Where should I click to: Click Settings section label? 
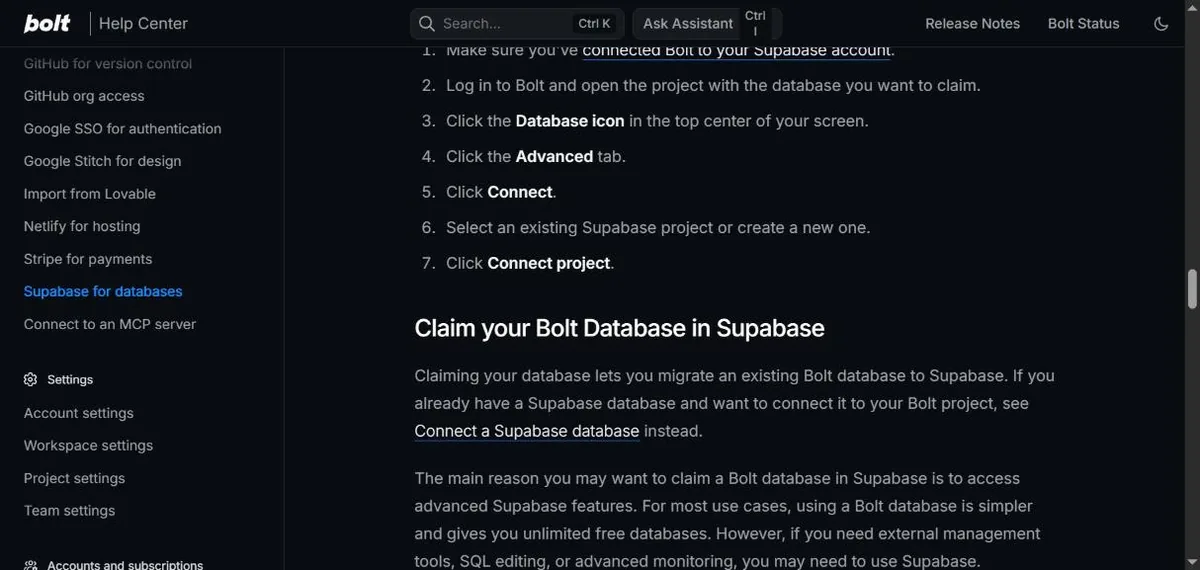70,380
